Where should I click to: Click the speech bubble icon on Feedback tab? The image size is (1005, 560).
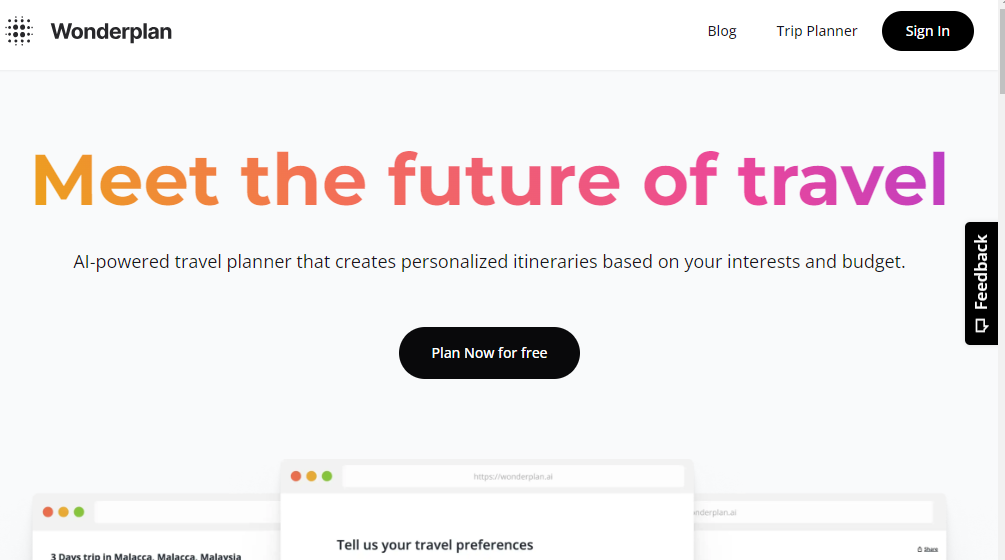click(x=981, y=326)
